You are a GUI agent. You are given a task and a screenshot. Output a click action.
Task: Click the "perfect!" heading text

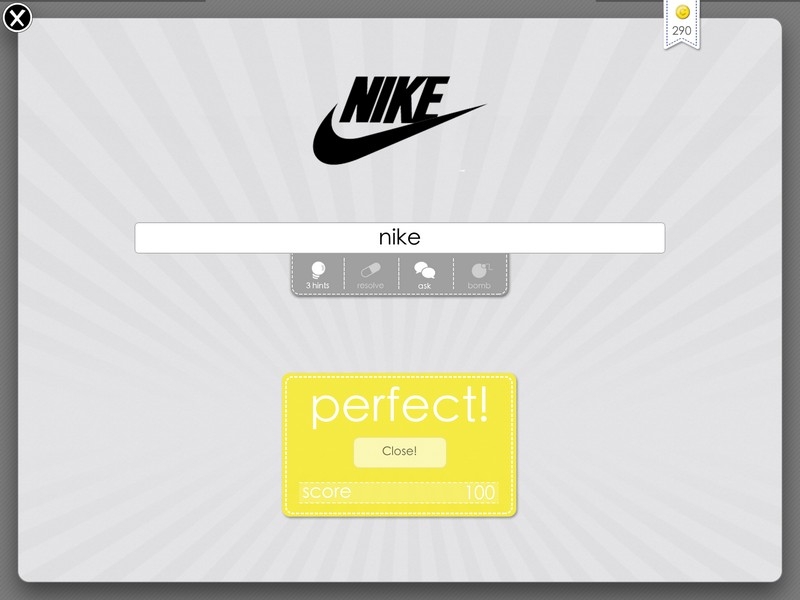[399, 407]
